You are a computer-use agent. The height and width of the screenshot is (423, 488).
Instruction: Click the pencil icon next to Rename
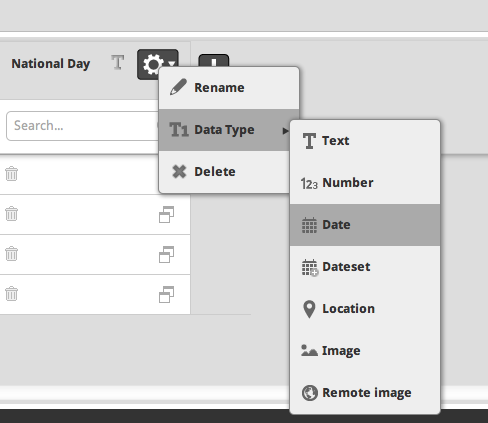(x=178, y=87)
